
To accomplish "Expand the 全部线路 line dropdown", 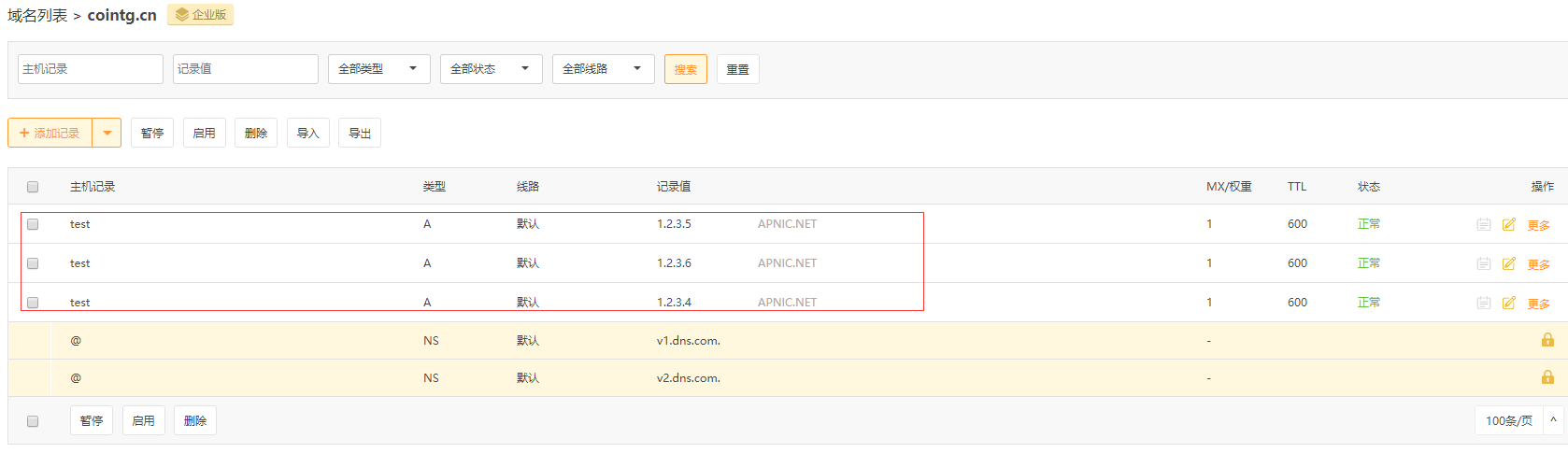I will (x=603, y=69).
